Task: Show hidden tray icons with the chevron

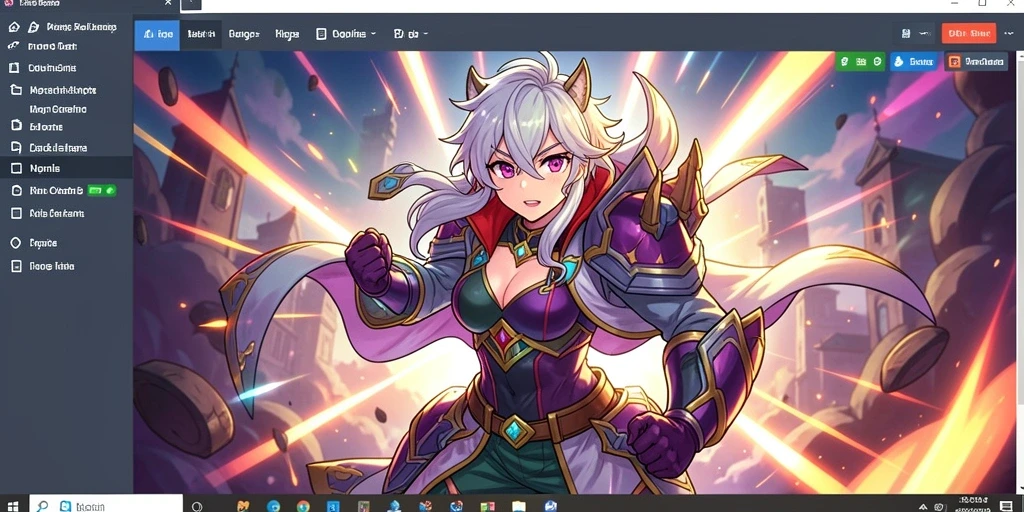Action: click(x=923, y=506)
